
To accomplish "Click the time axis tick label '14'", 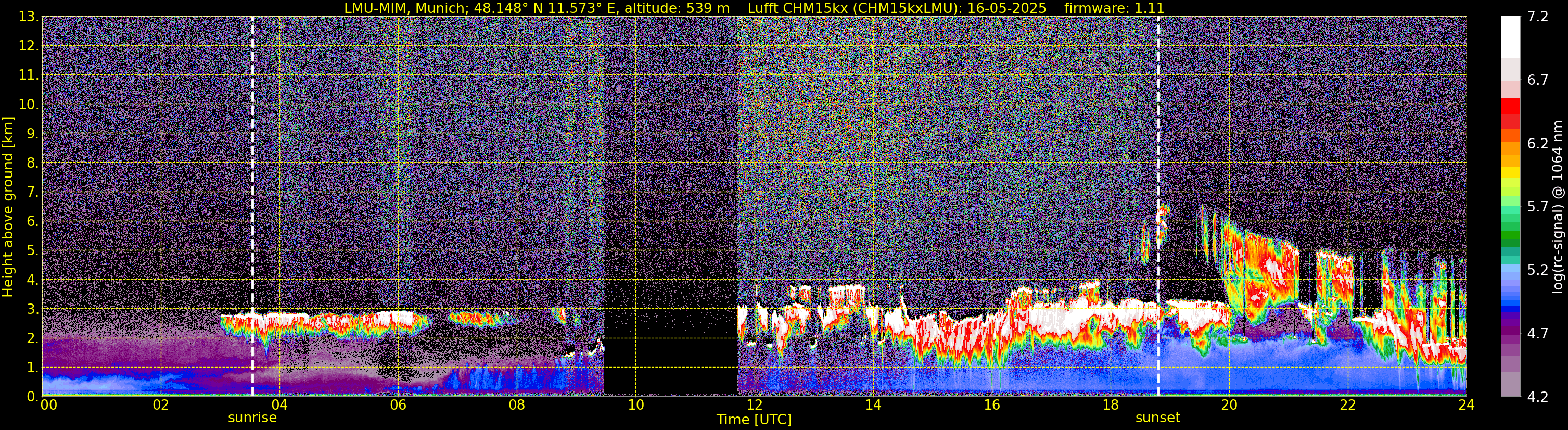I will (873, 405).
